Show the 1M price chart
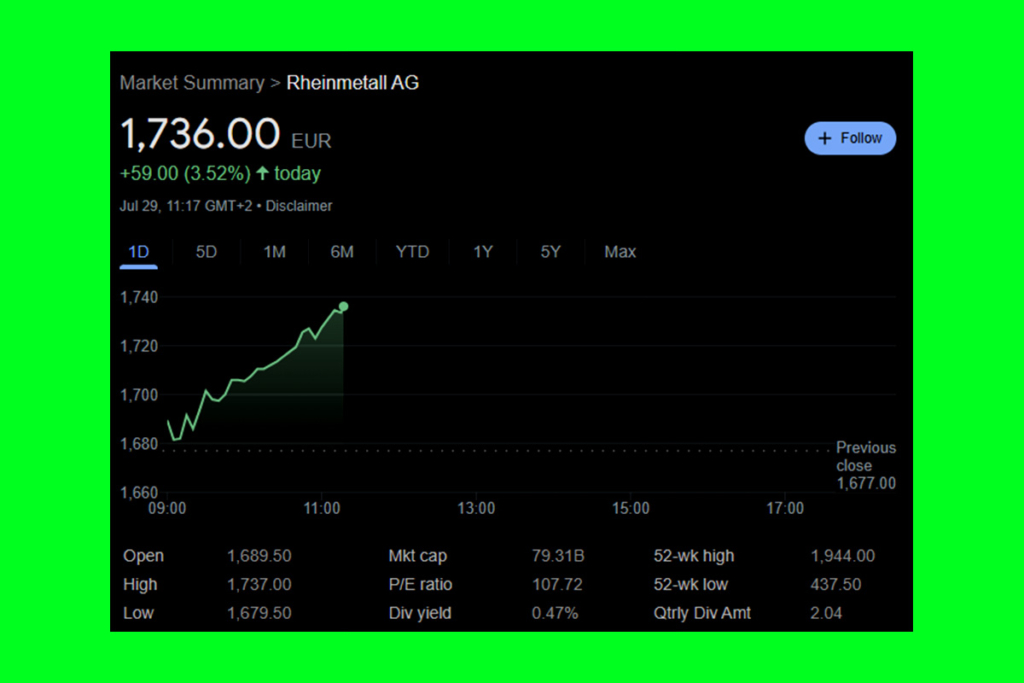1024x683 pixels. [x=274, y=252]
